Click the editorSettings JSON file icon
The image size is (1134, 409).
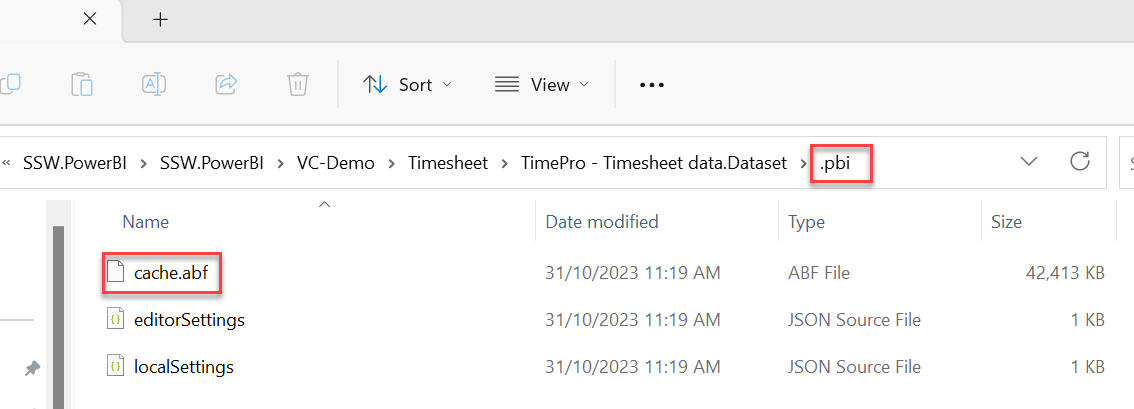[x=115, y=320]
